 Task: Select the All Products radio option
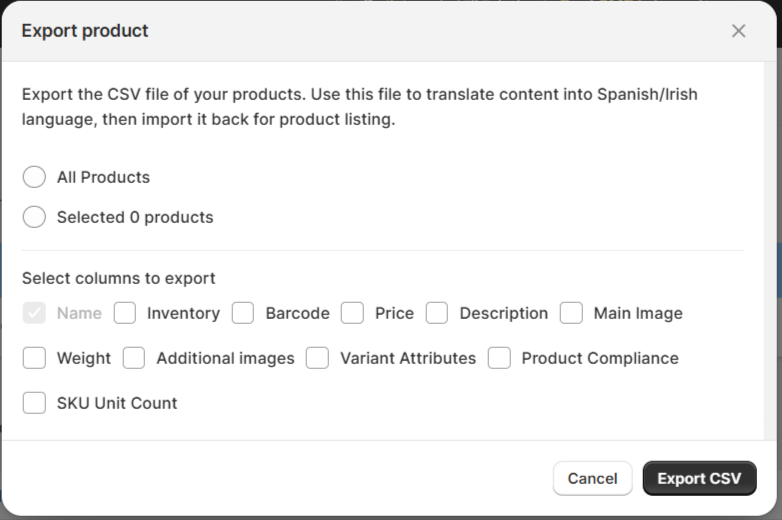34,177
